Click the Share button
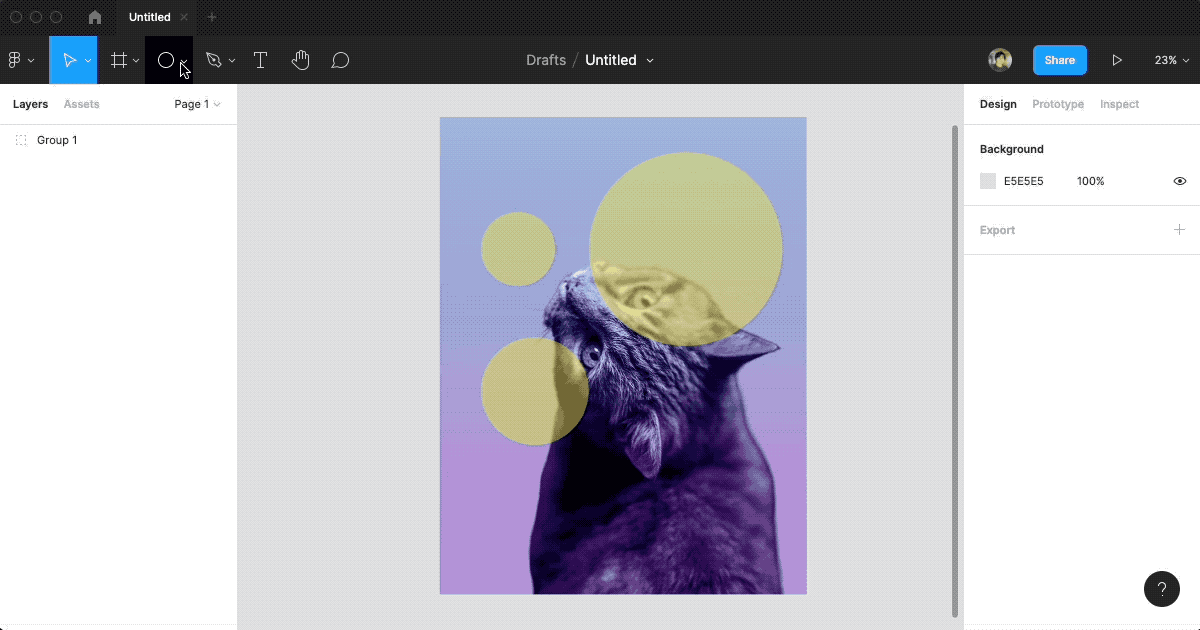The height and width of the screenshot is (630, 1200). click(1059, 60)
